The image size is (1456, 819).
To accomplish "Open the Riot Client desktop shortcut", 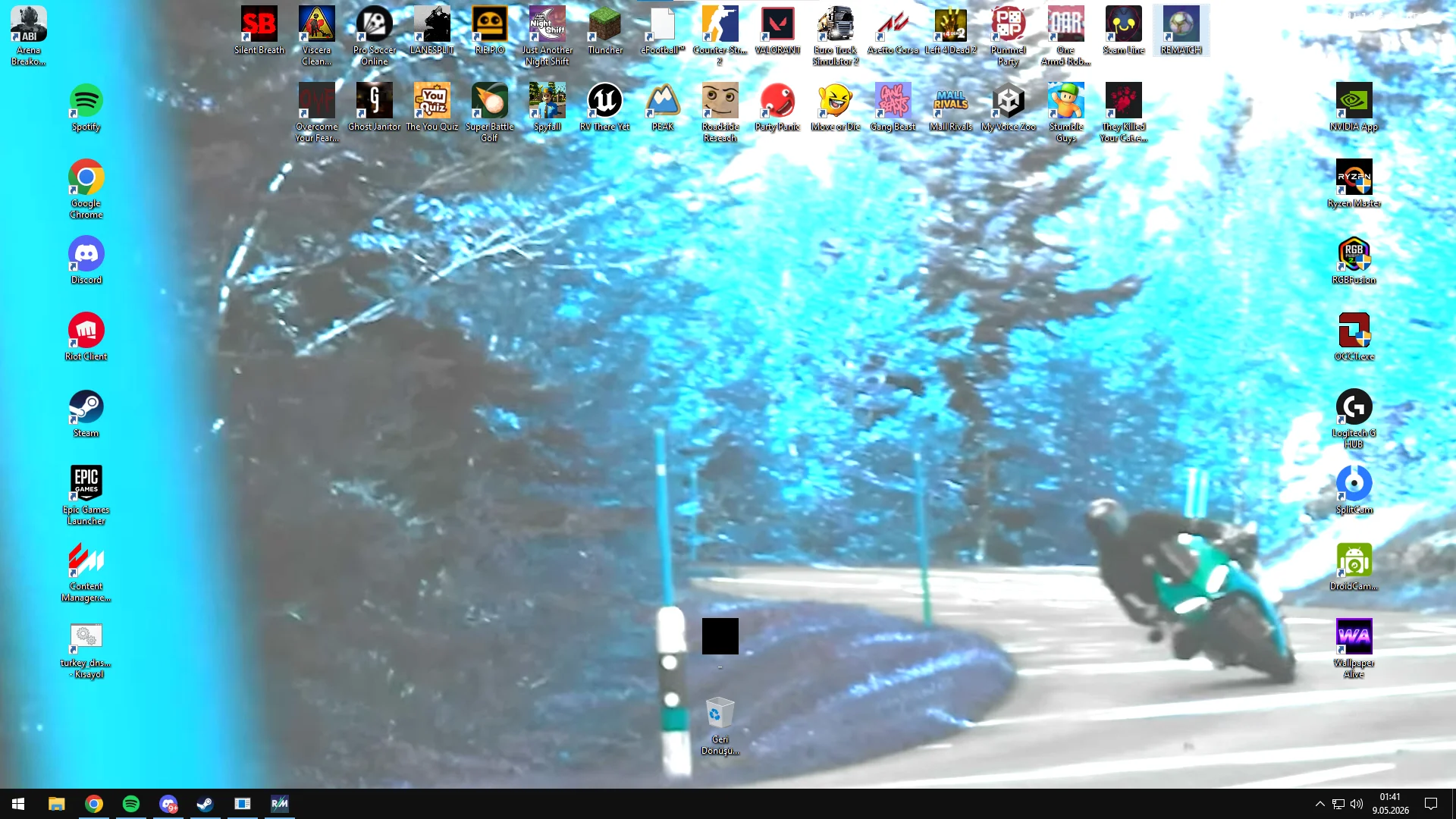I will click(86, 337).
